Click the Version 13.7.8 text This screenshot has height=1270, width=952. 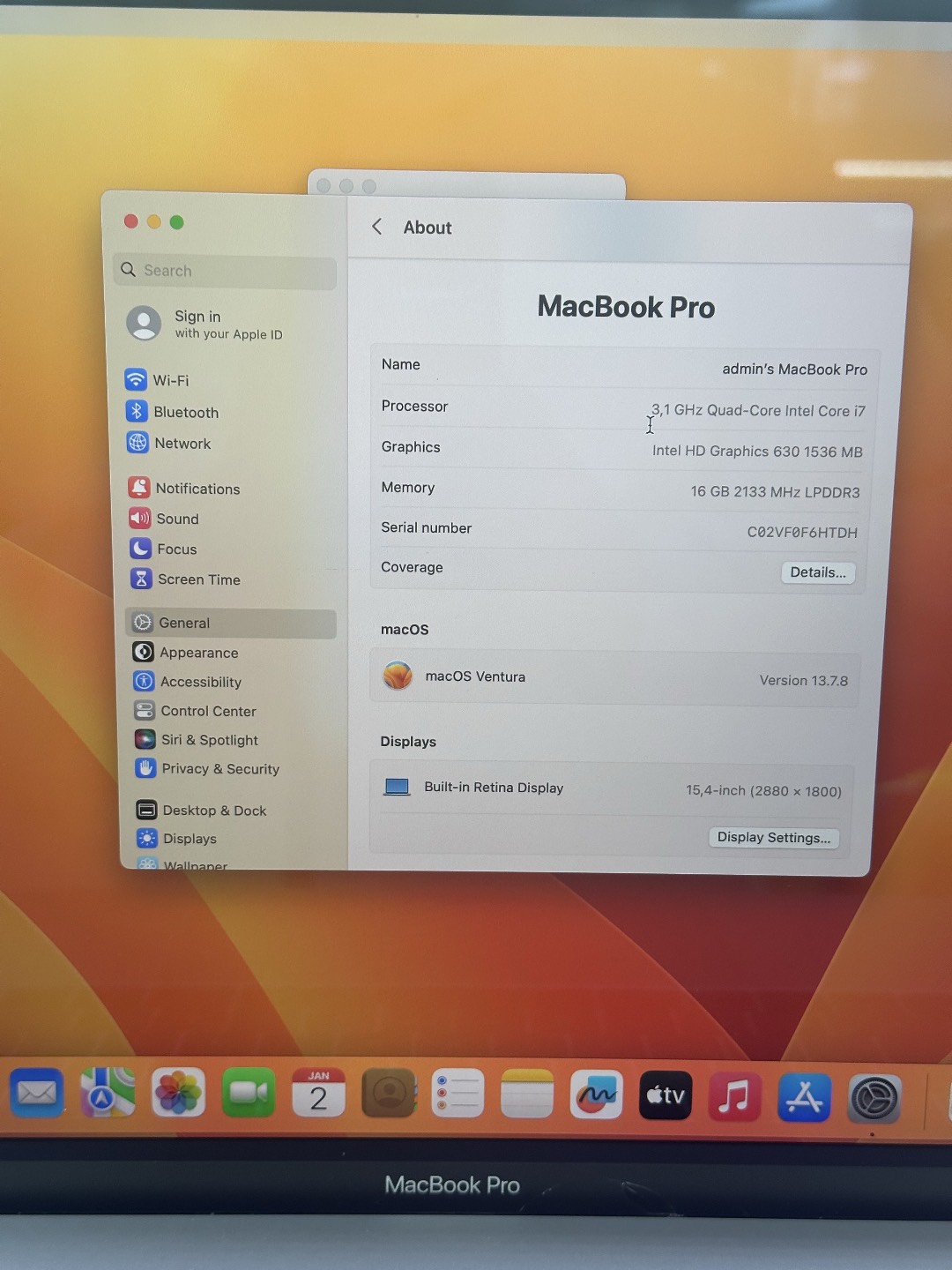click(804, 680)
